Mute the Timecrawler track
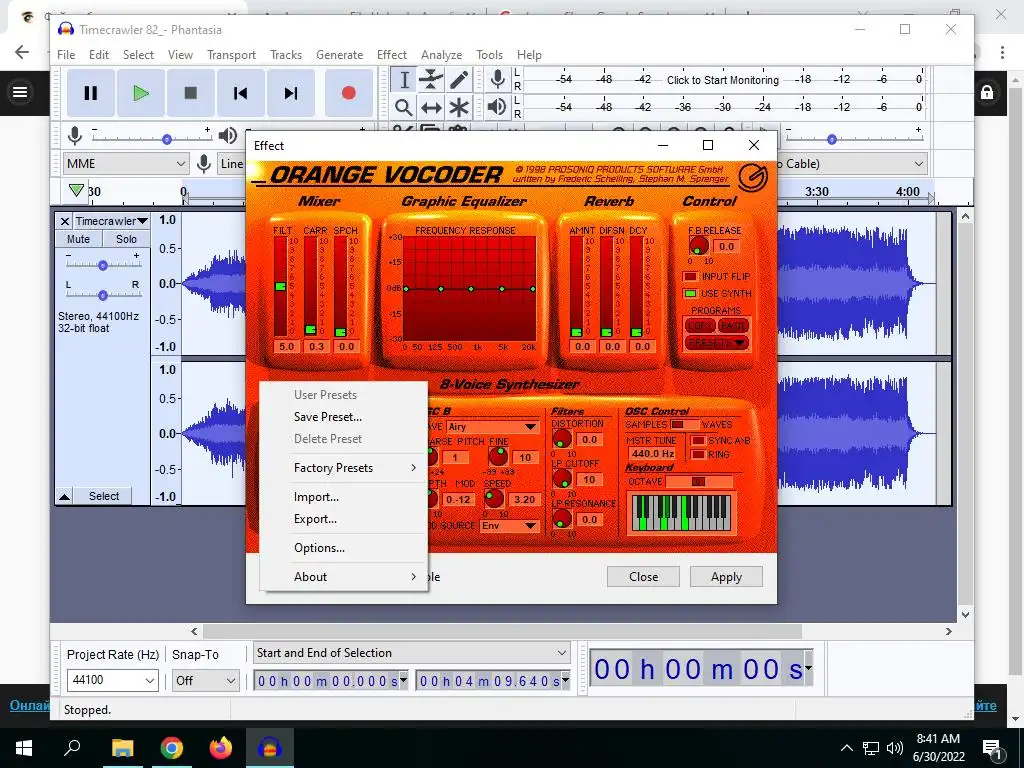 (x=78, y=239)
